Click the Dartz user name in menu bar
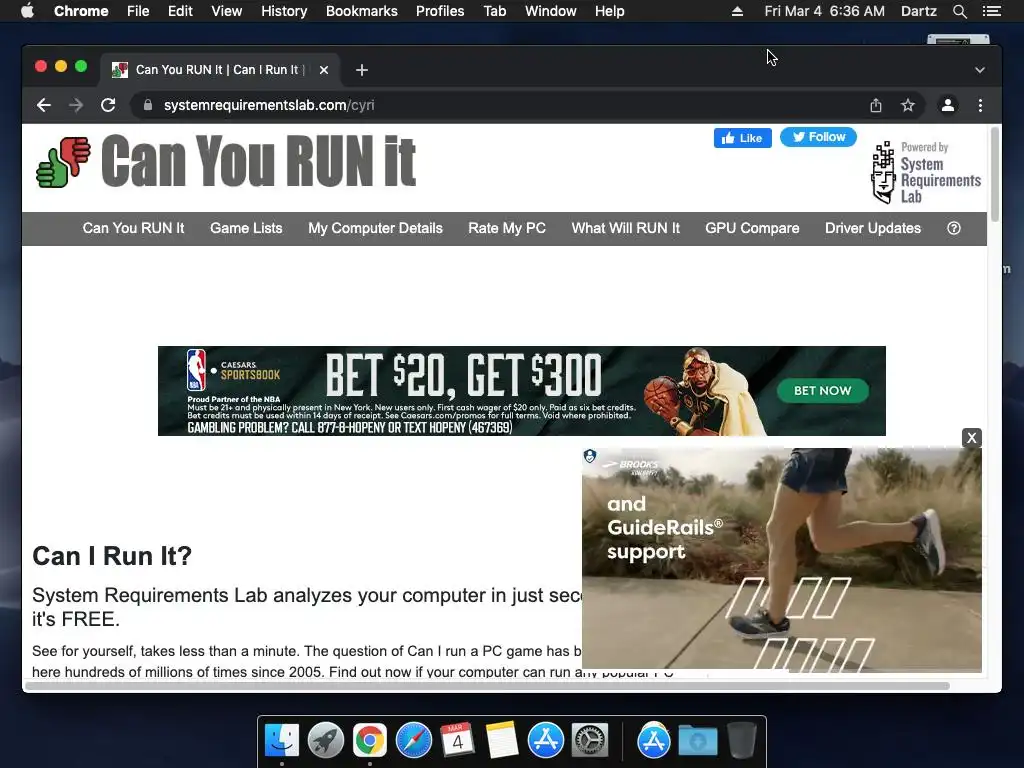 (x=919, y=11)
